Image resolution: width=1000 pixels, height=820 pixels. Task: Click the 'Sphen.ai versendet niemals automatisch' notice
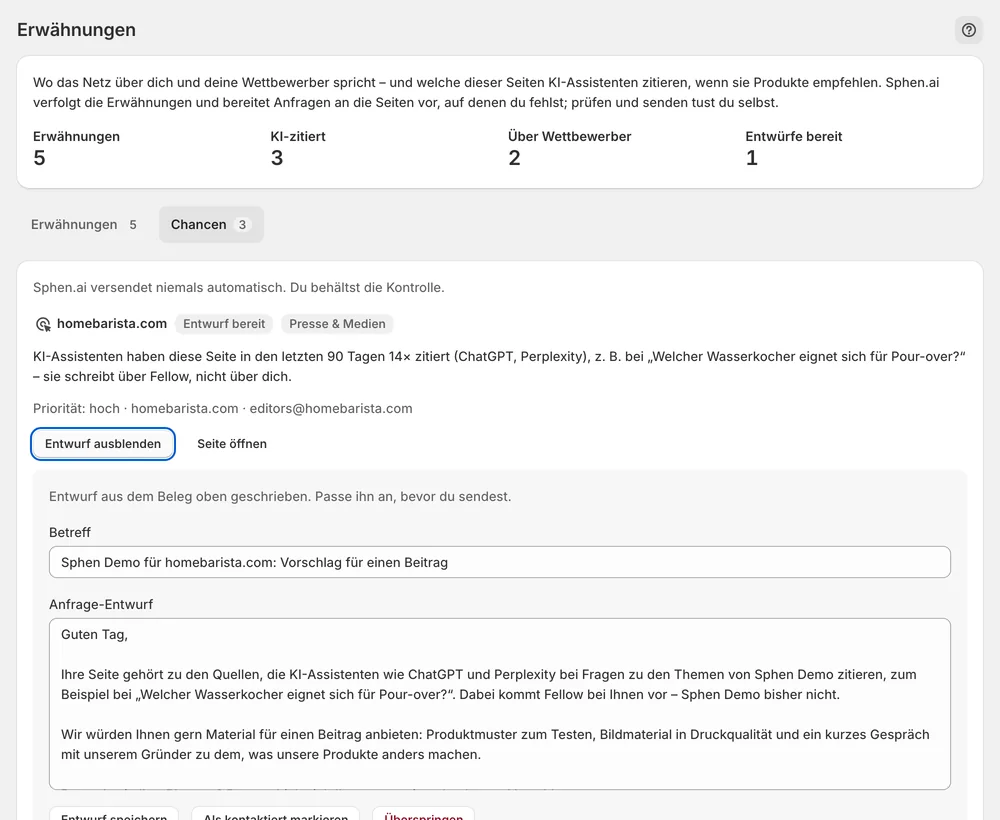(x=239, y=288)
